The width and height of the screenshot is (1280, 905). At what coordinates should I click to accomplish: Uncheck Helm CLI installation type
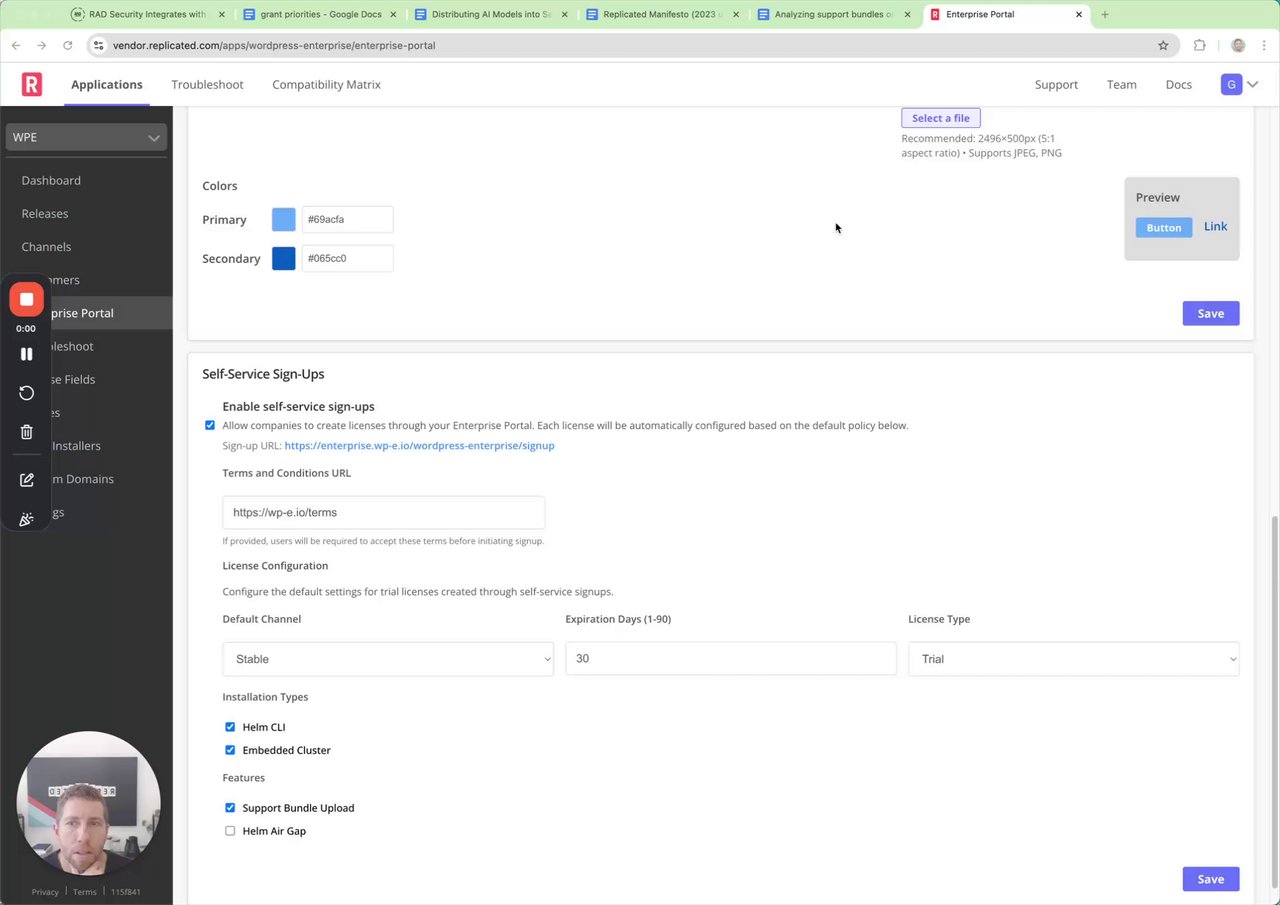[x=230, y=727]
